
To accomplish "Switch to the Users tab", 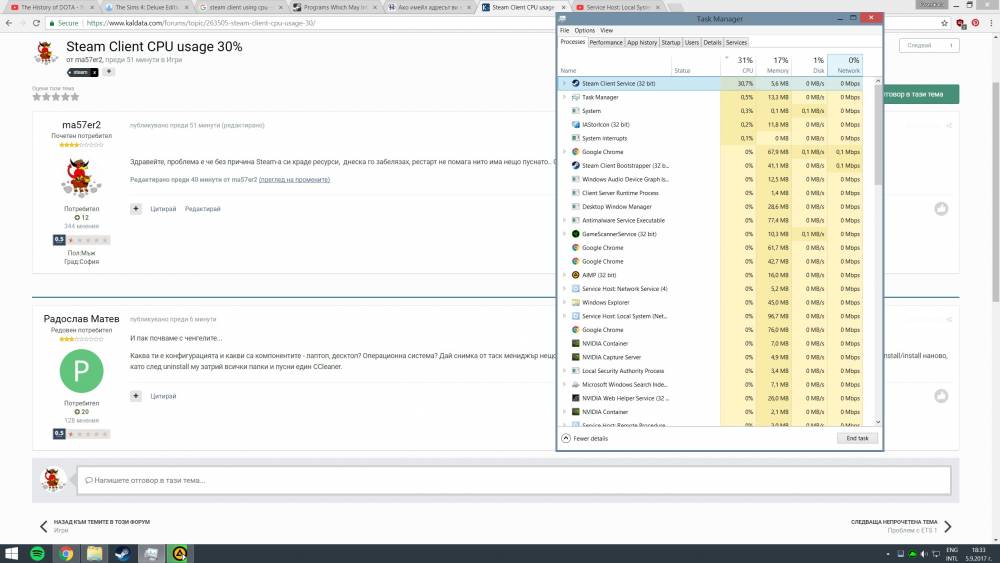I will click(x=692, y=42).
